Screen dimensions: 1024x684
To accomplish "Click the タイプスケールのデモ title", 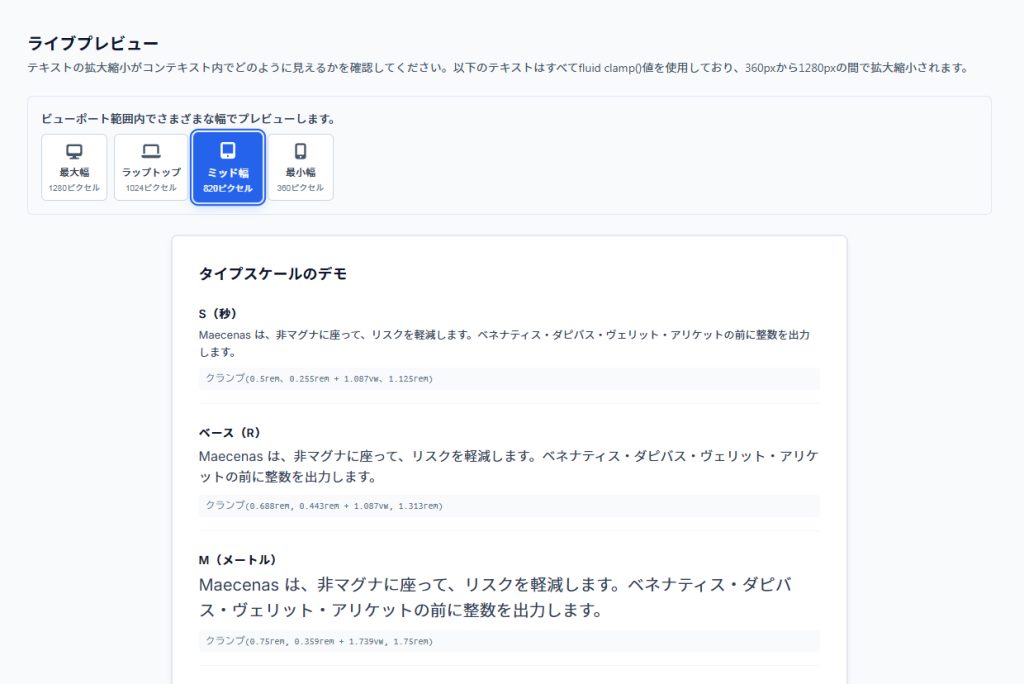I will (272, 273).
